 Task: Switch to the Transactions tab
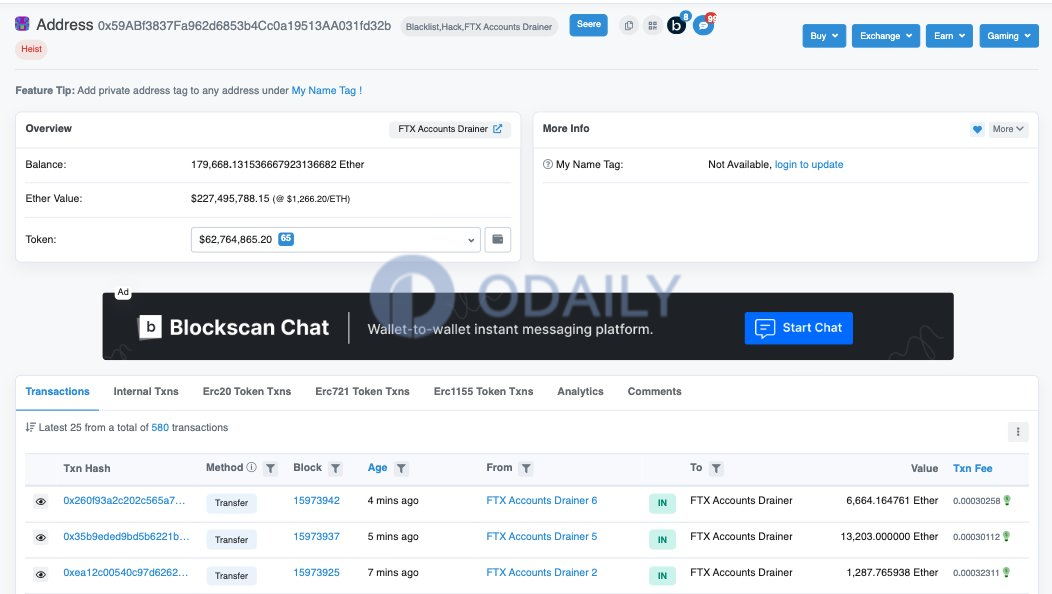[x=57, y=391]
